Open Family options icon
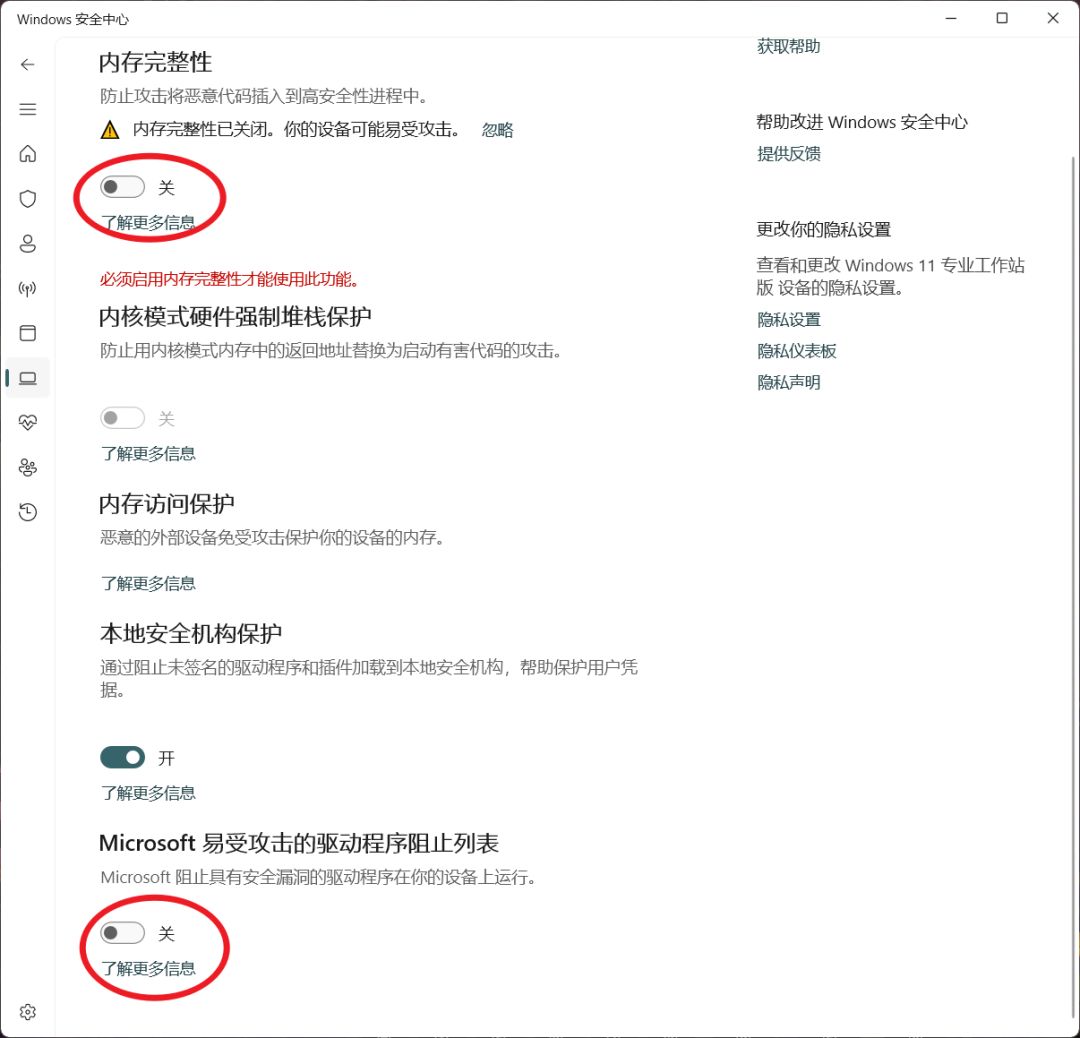Screen dimensions: 1080x1038 point(28,467)
